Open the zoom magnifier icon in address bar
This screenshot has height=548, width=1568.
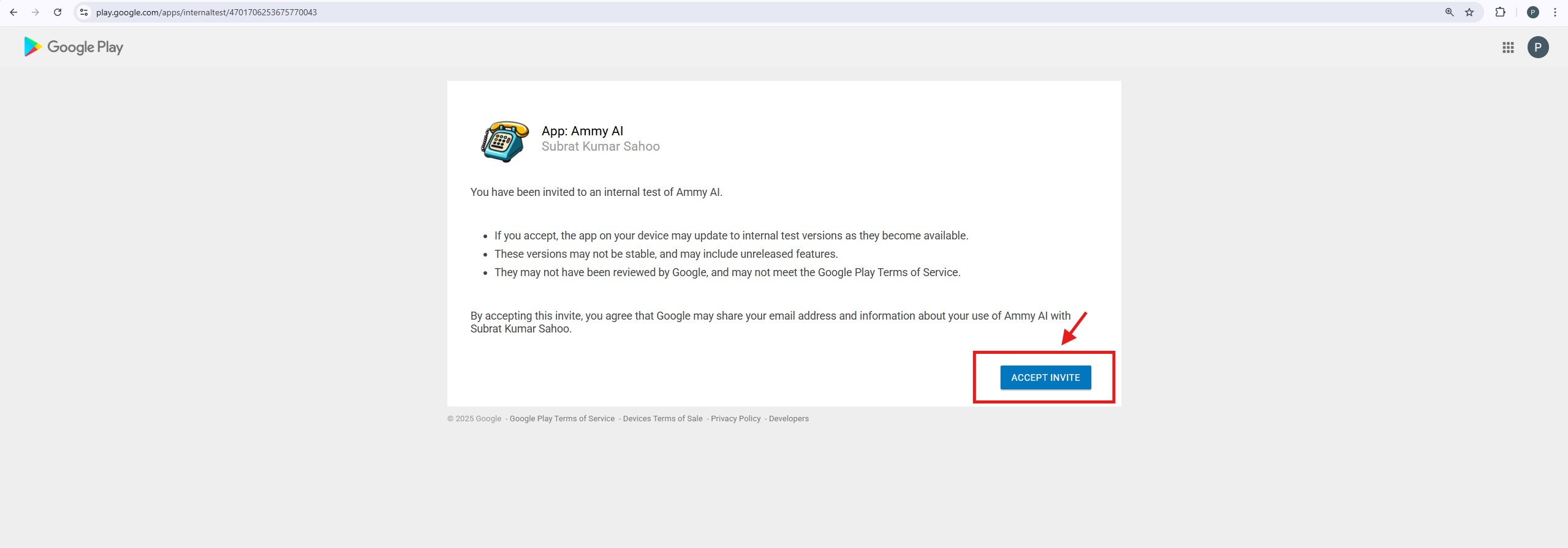[x=1449, y=12]
